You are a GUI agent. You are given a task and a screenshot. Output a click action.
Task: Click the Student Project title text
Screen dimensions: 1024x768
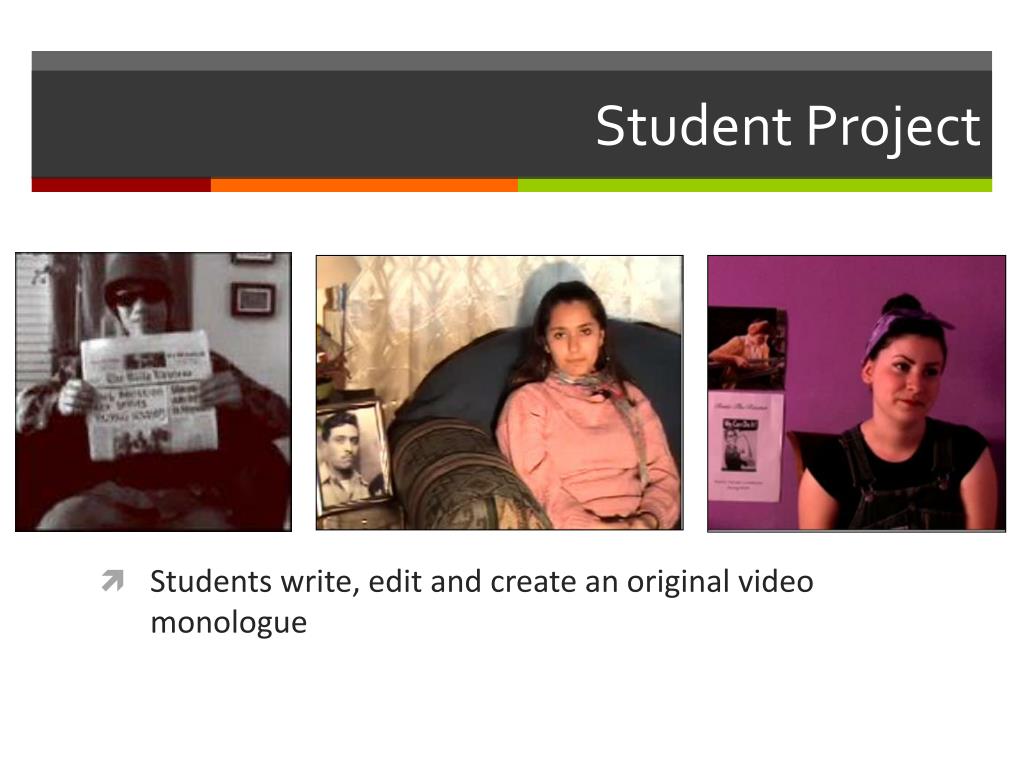[x=788, y=126]
